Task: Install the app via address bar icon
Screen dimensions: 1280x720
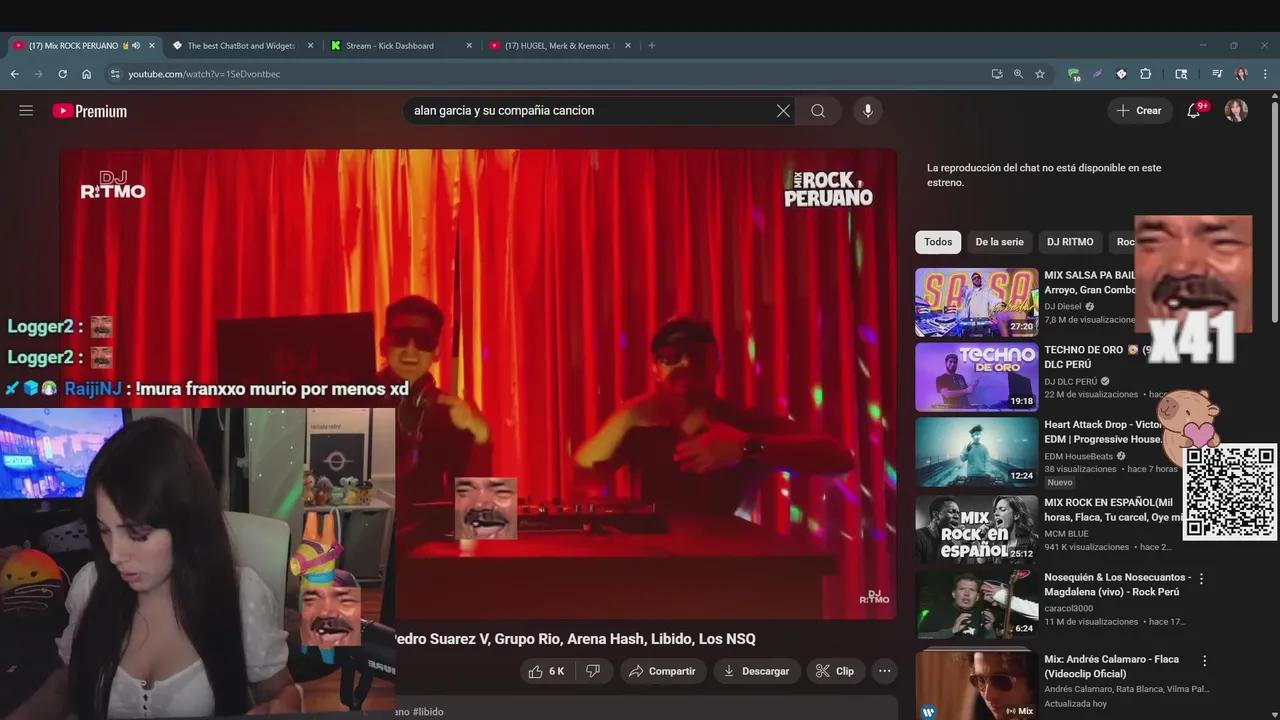Action: point(996,74)
